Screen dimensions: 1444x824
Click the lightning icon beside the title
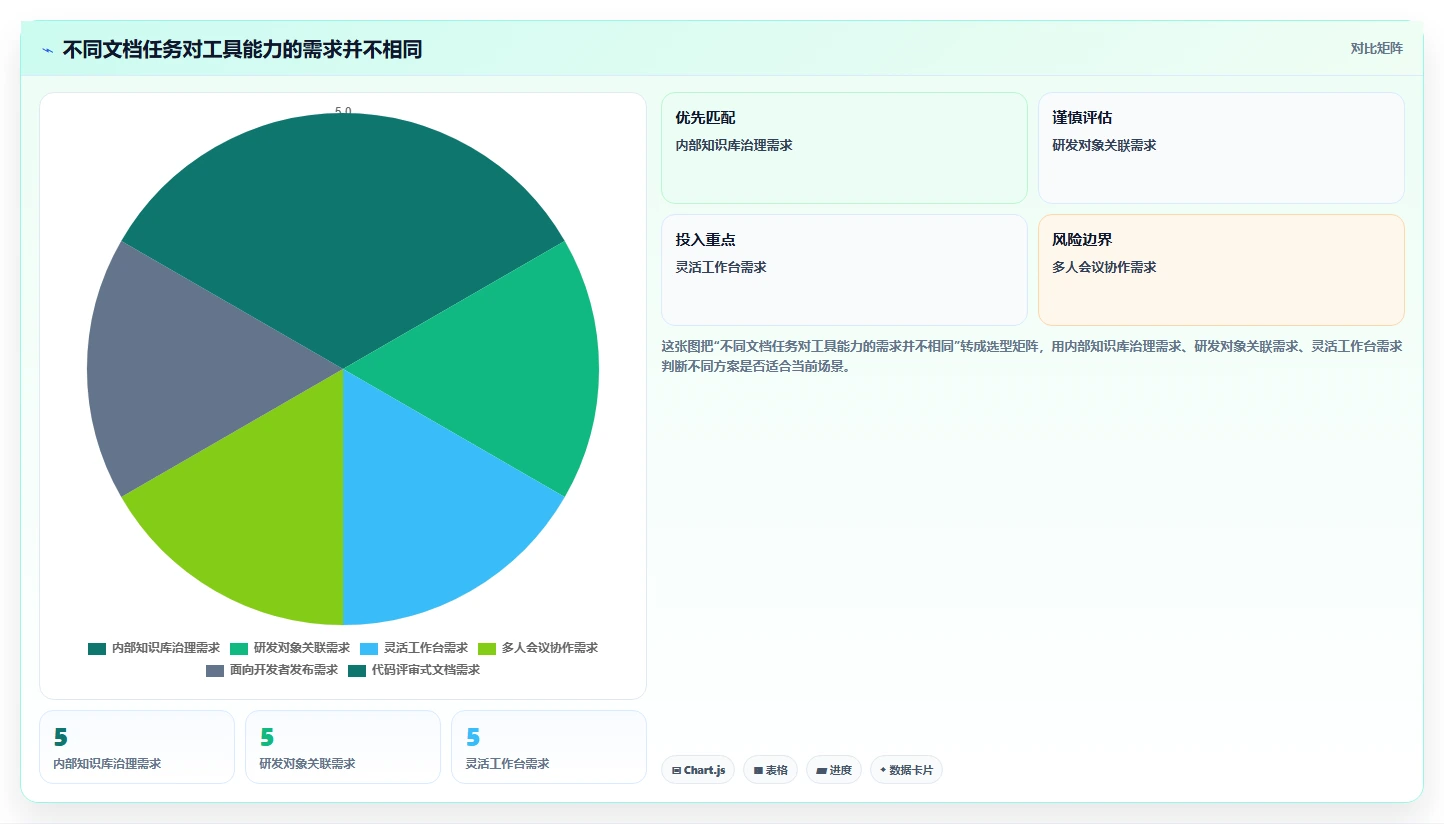pyautogui.click(x=47, y=49)
